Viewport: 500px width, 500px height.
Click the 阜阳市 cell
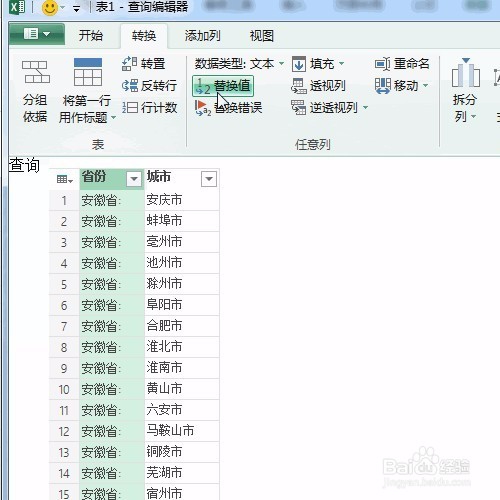(x=182, y=305)
